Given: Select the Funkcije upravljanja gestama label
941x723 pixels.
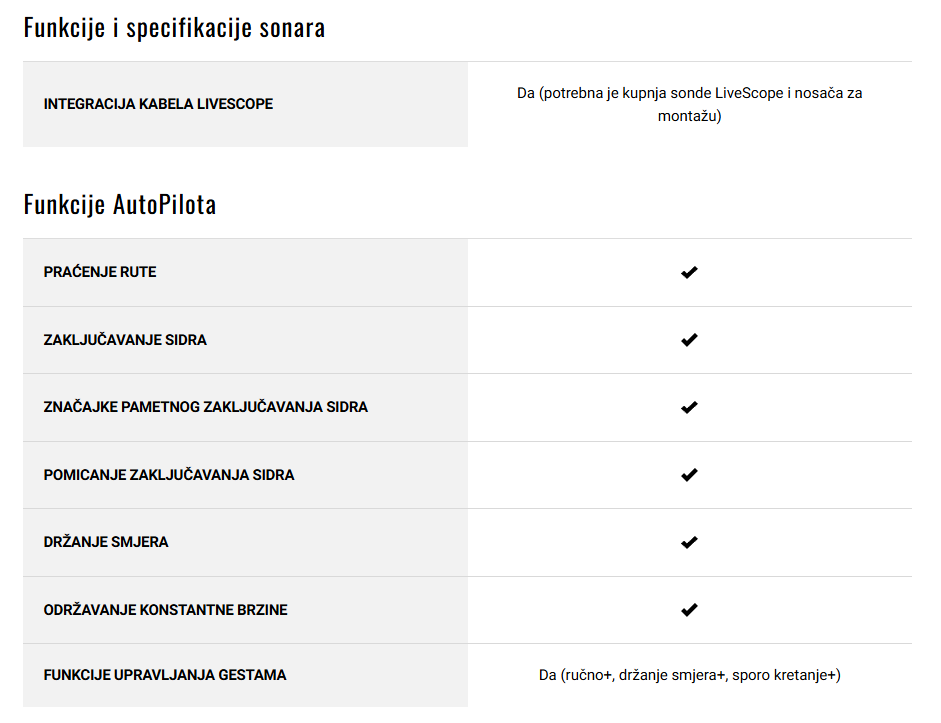Looking at the screenshot, I should (164, 675).
